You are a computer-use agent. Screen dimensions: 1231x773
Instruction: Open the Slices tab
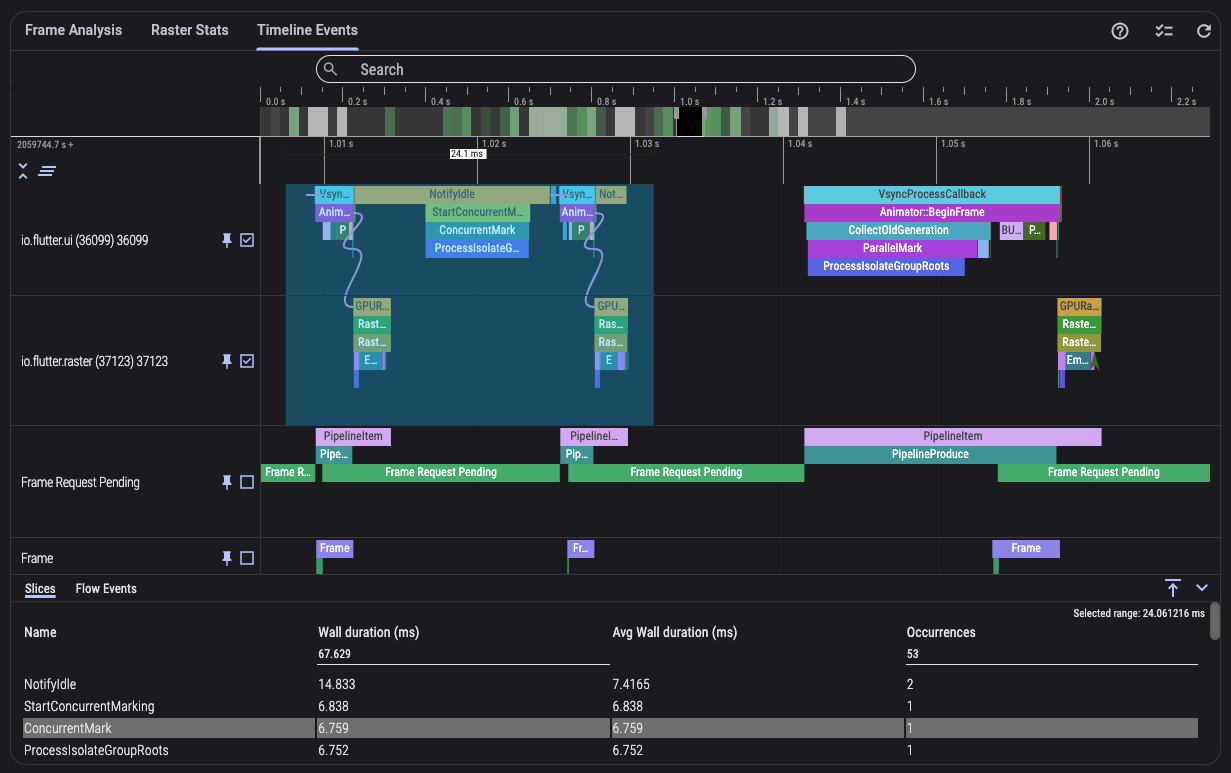(40, 588)
